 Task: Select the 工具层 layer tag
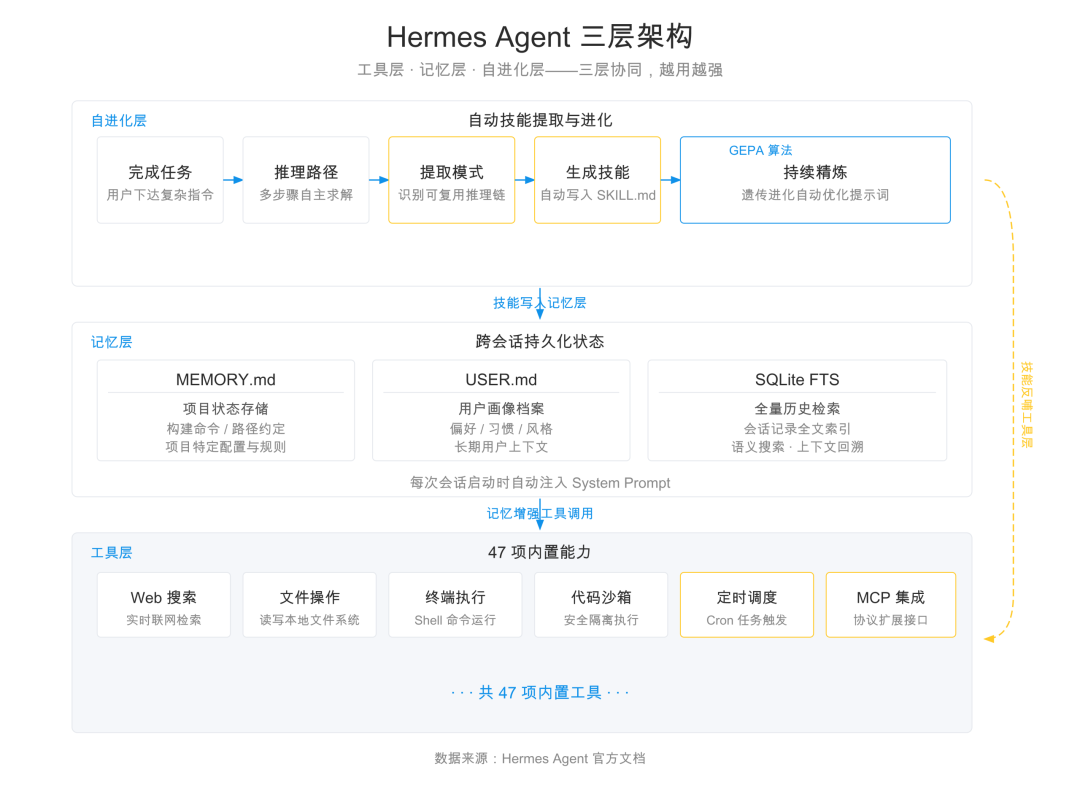(x=111, y=551)
